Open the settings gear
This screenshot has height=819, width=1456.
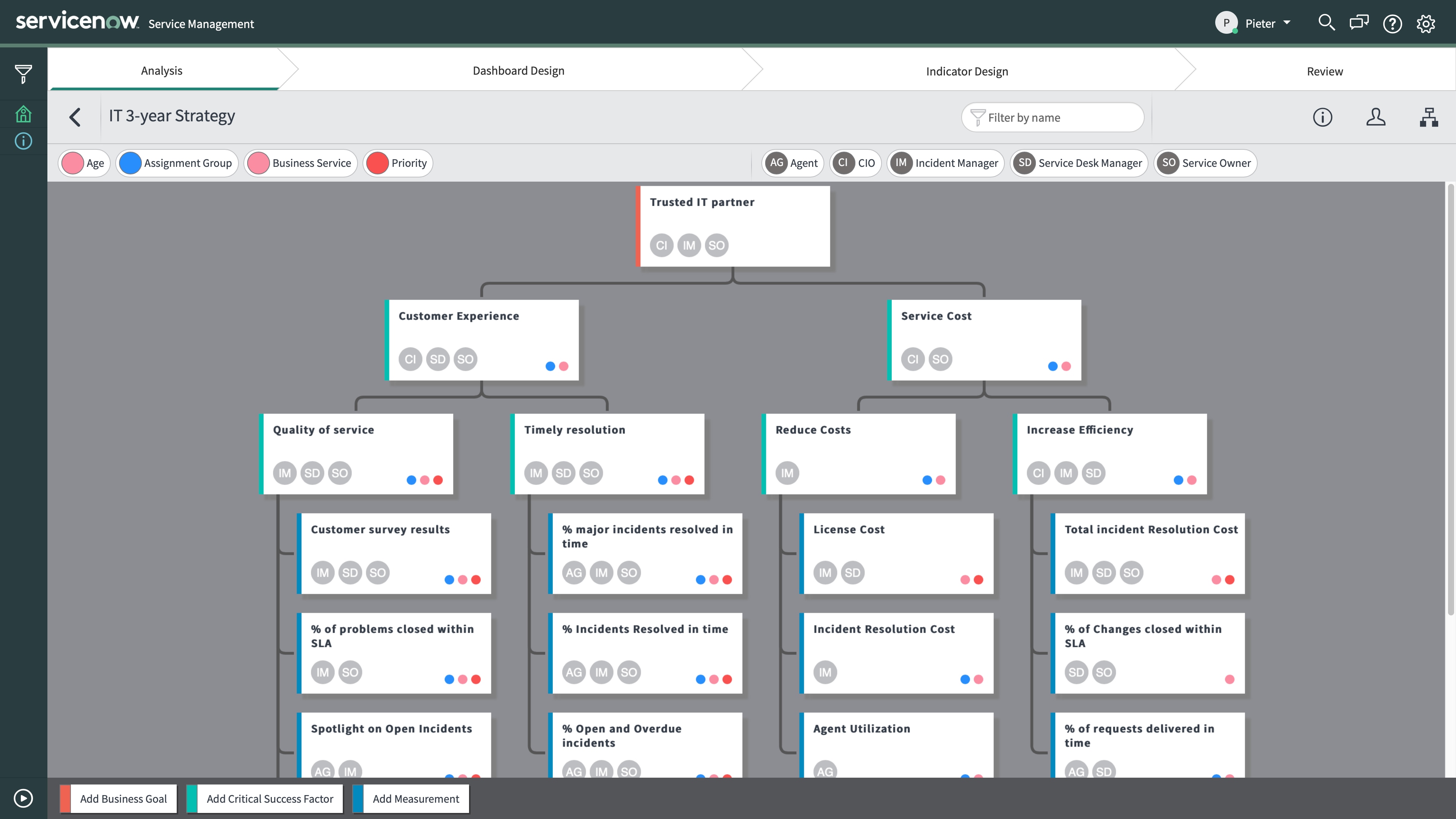pyautogui.click(x=1426, y=23)
